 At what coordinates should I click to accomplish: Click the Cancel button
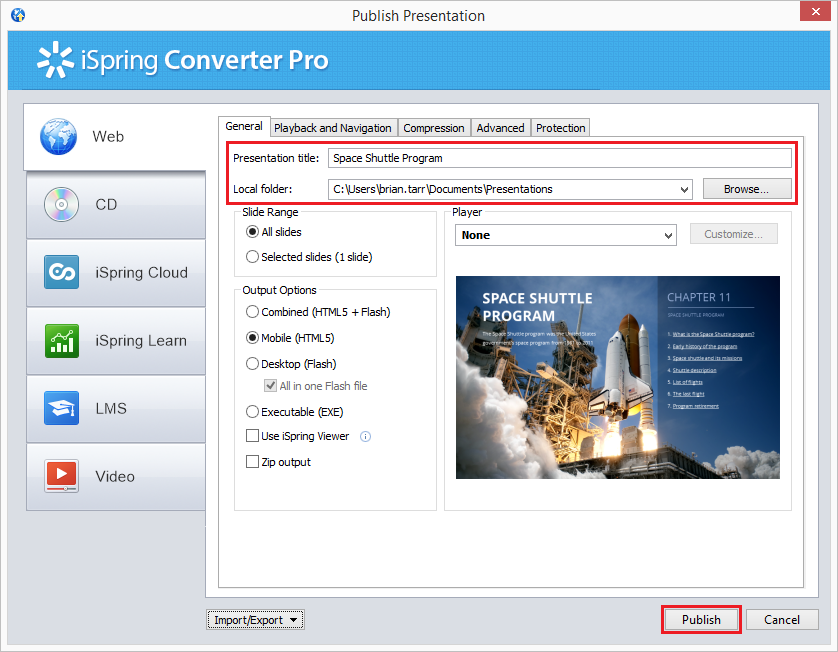[782, 619]
